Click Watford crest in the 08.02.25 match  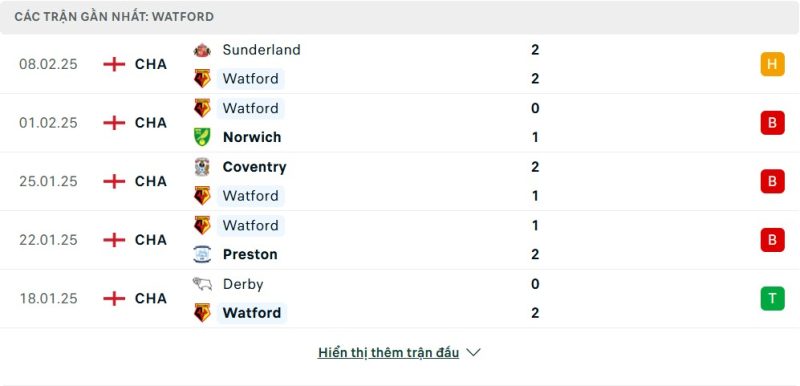[202, 79]
